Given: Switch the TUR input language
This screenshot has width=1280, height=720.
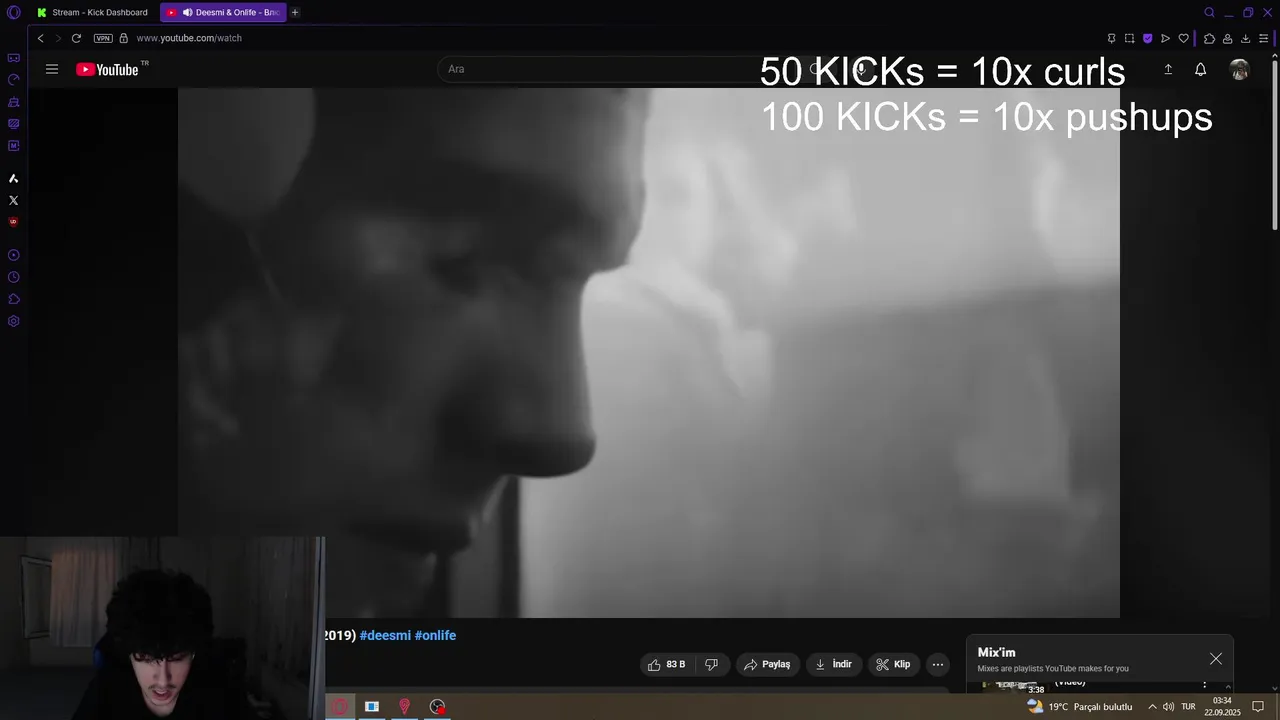Looking at the screenshot, I should pyautogui.click(x=1189, y=706).
